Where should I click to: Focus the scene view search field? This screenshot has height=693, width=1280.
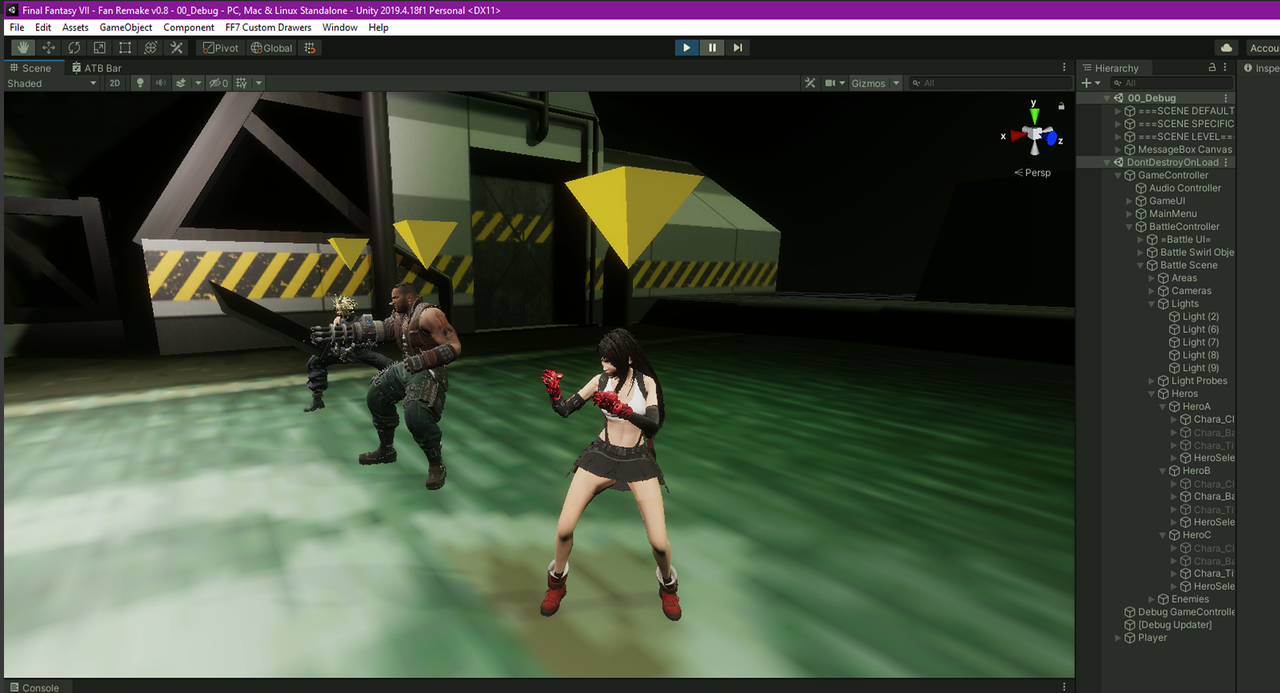coord(990,83)
